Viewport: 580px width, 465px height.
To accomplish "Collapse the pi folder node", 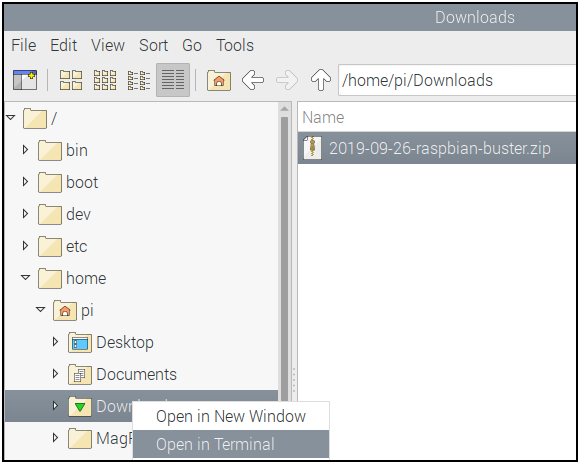I will (x=40, y=309).
